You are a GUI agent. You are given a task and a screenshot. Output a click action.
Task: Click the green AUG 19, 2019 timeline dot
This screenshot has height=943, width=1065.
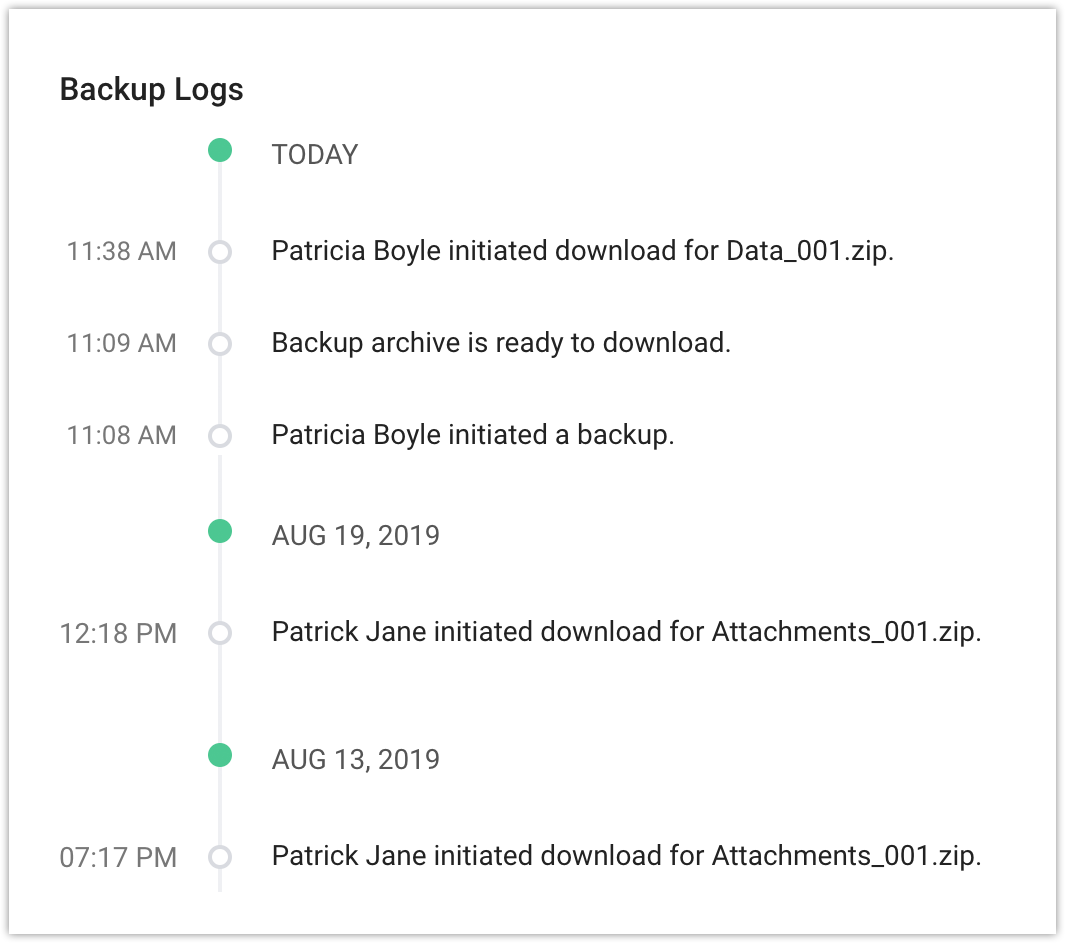click(220, 531)
